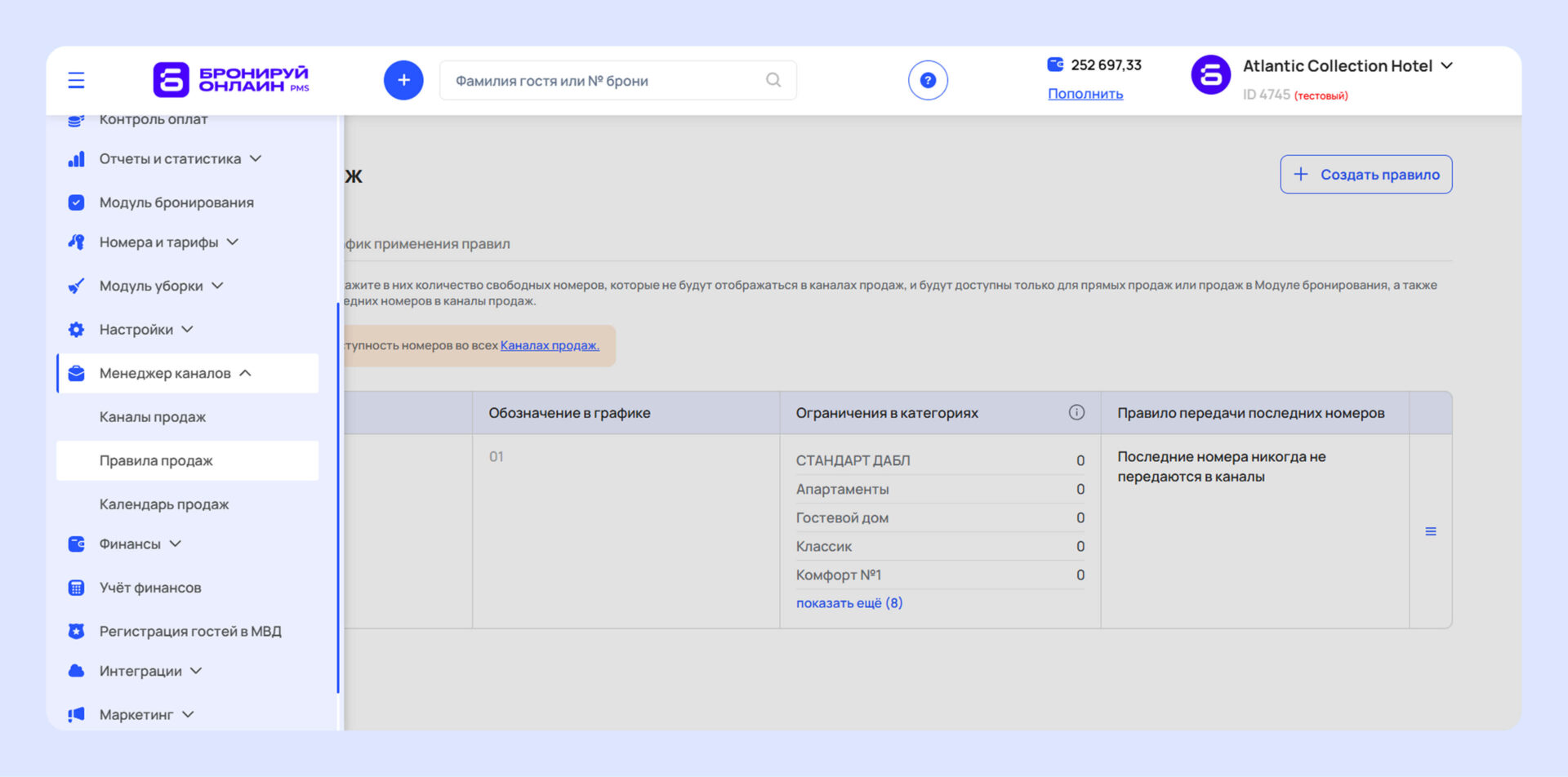Select Каналы продаж in sidebar
Screen dimensions: 1568x777
click(x=153, y=417)
